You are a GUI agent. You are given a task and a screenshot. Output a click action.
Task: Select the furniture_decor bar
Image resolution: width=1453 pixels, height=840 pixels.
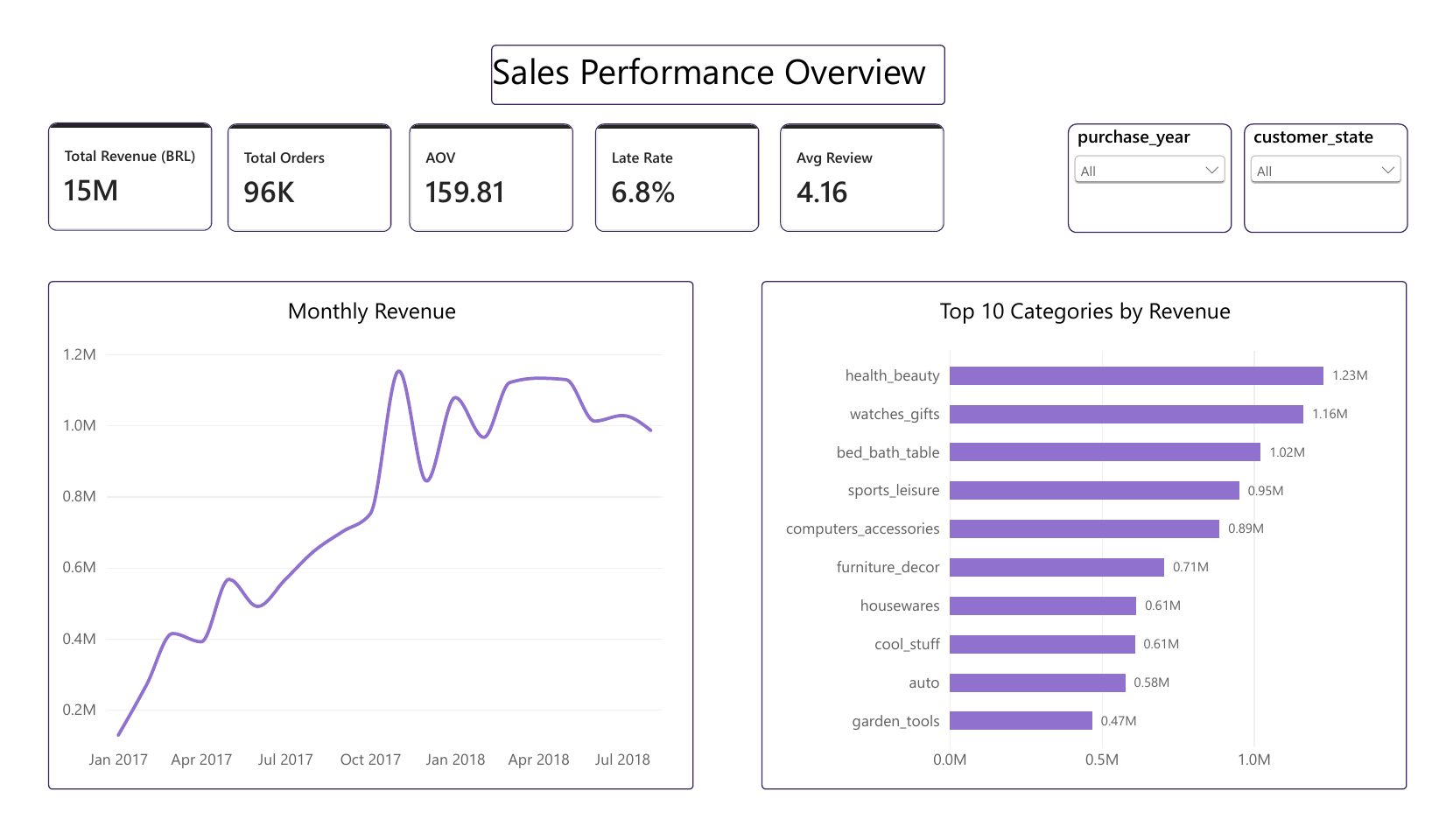point(1056,567)
